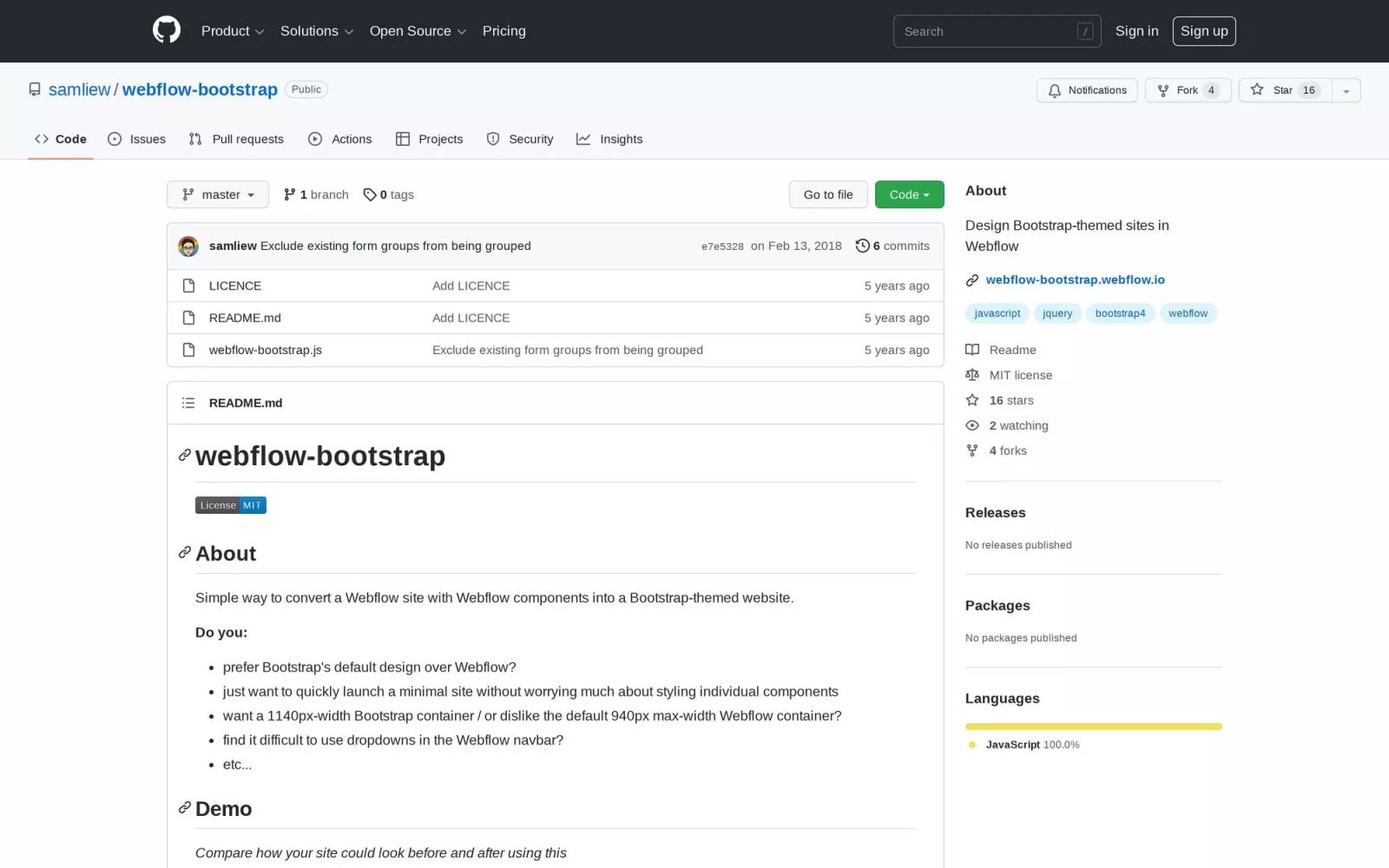The image size is (1389, 868).
Task: Open the LICENCE file name
Action: tap(235, 286)
